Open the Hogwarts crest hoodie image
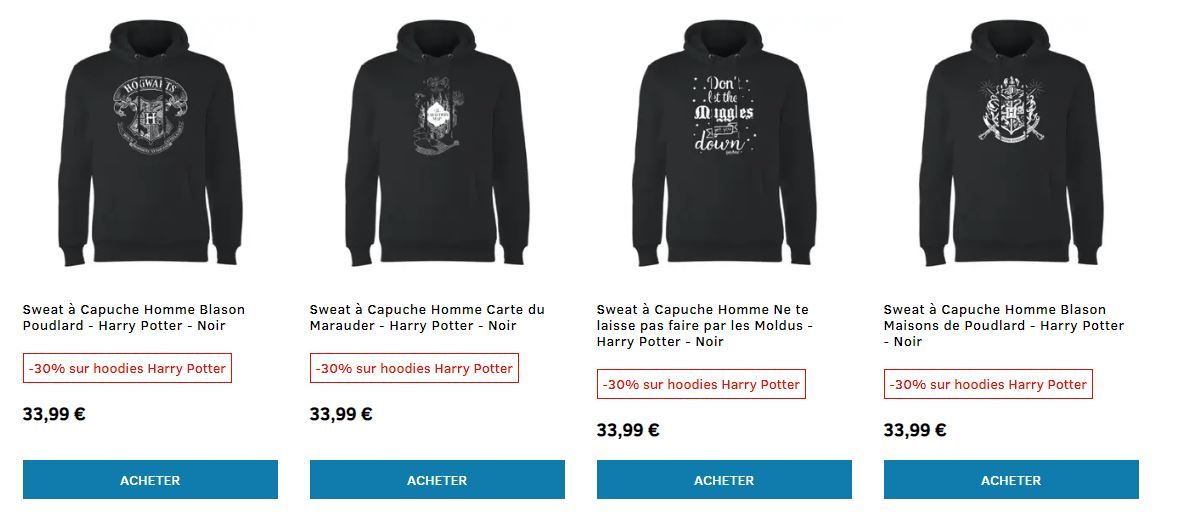 click(150, 143)
